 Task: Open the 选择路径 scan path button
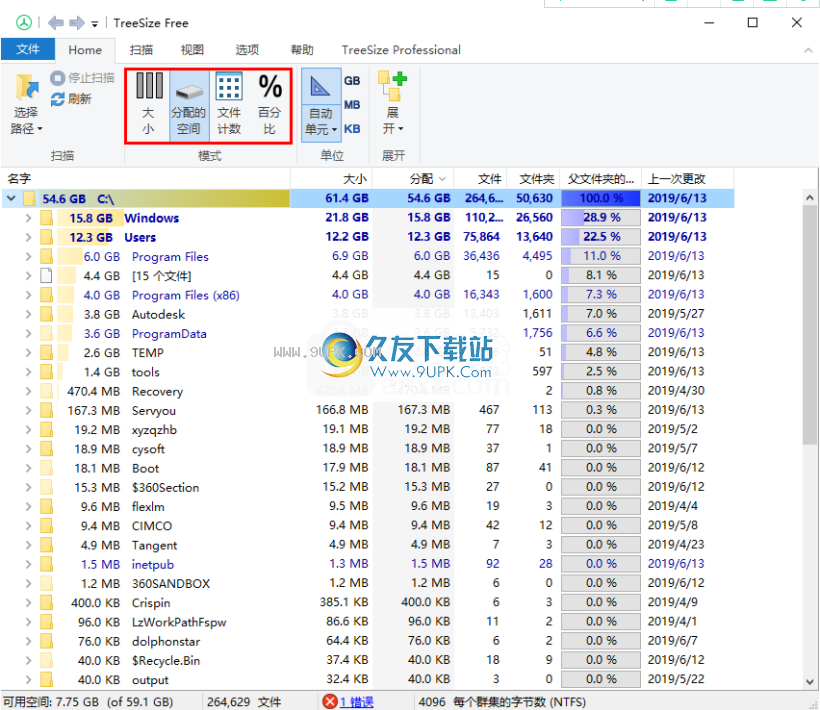pos(26,105)
